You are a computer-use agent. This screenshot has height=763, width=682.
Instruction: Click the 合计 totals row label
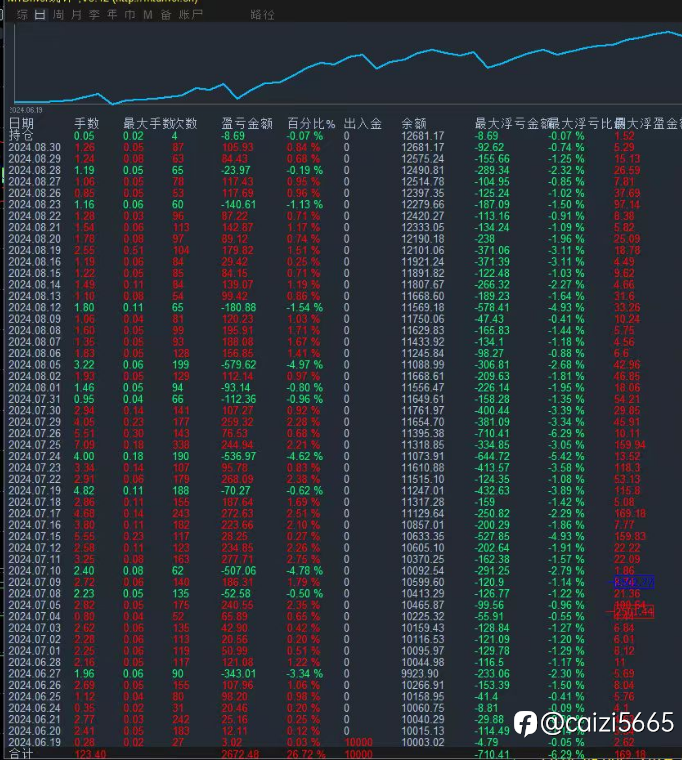(21, 754)
